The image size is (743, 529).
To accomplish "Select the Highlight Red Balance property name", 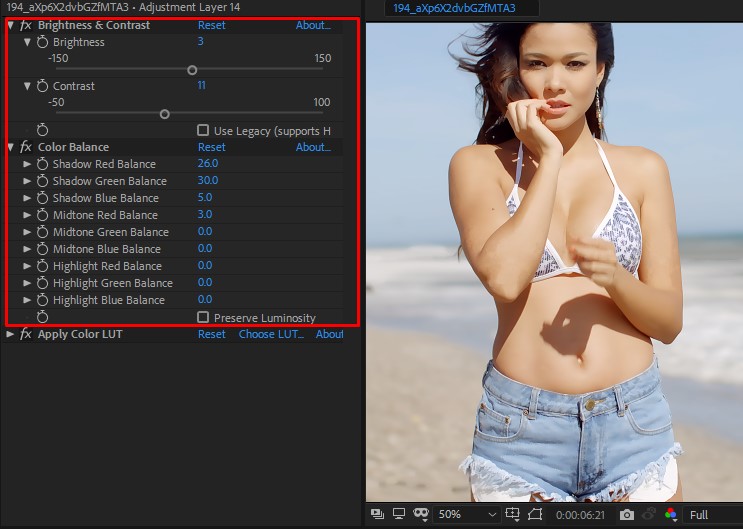I will click(107, 266).
